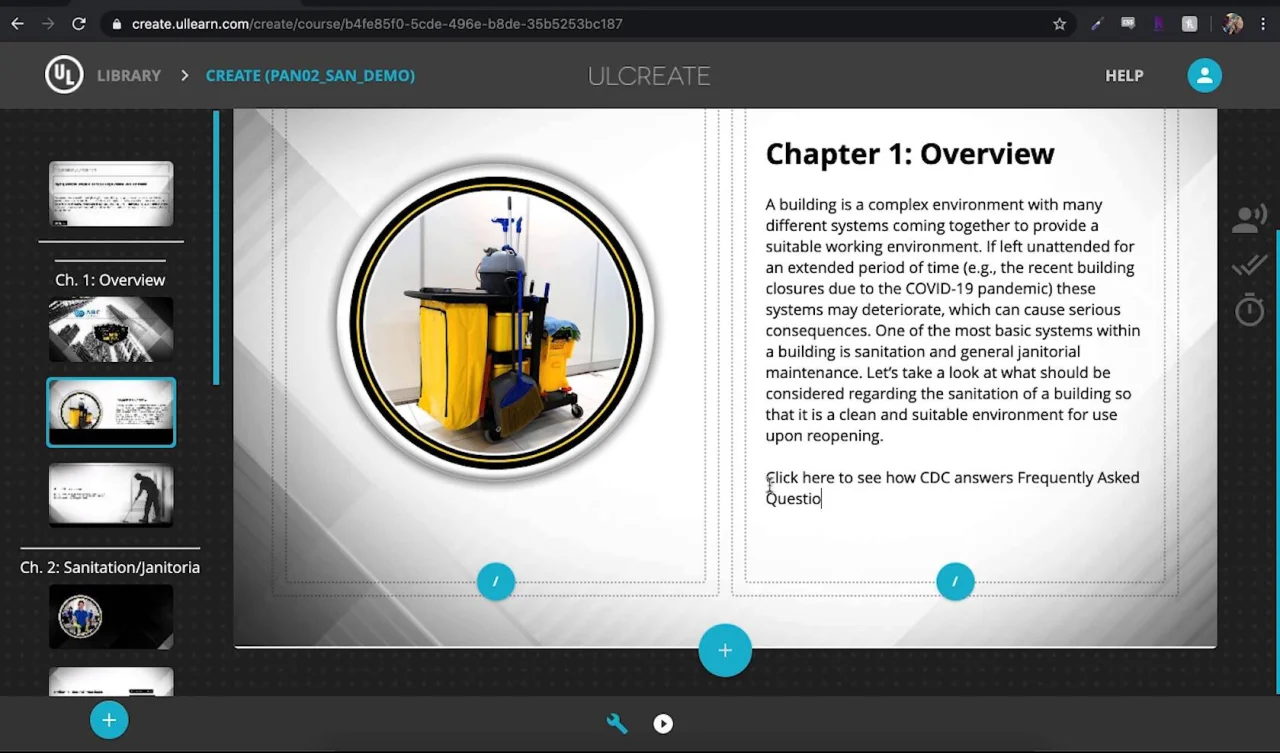Click the gray K extension icon
The height and width of the screenshot is (753, 1280).
point(1189,24)
